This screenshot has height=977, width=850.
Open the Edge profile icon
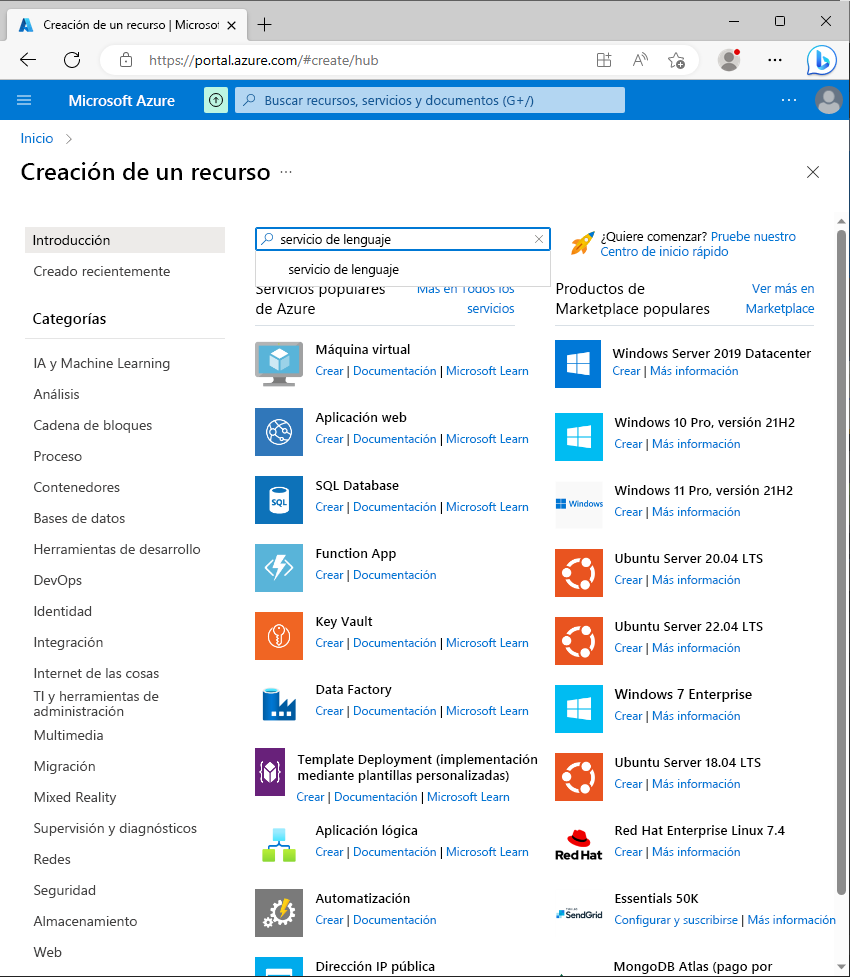[728, 60]
